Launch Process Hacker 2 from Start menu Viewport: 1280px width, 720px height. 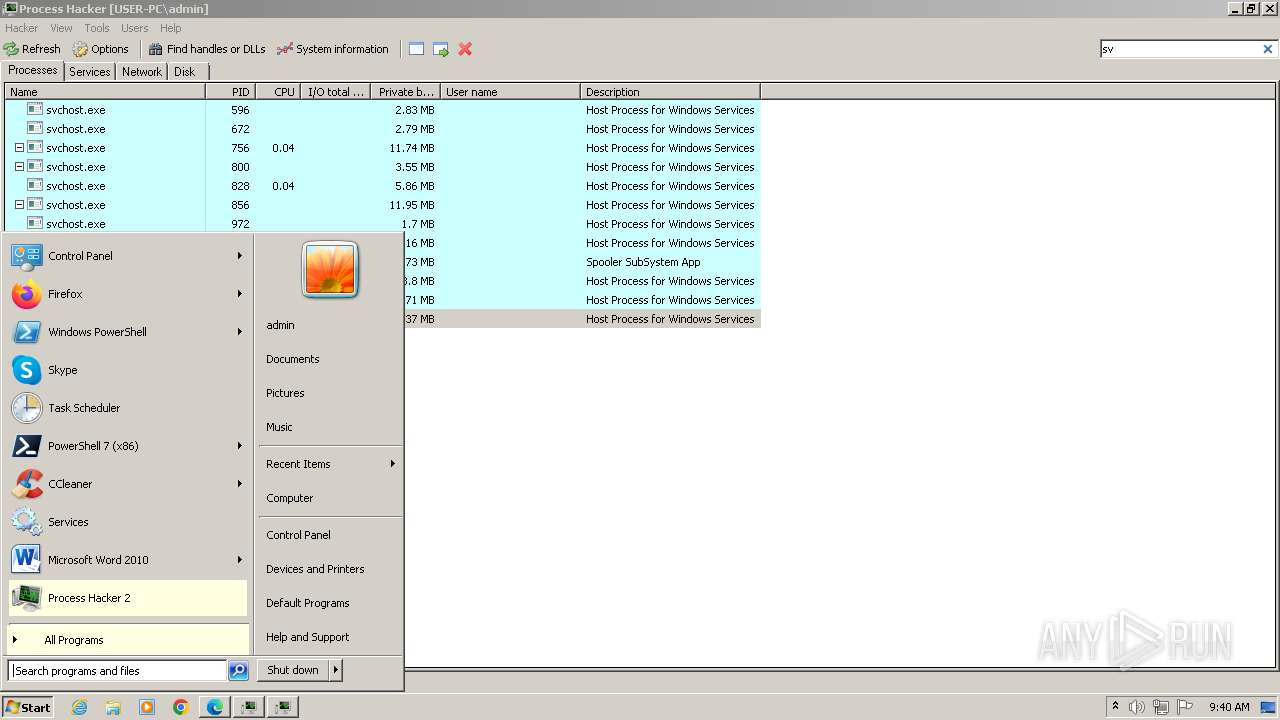(x=127, y=598)
